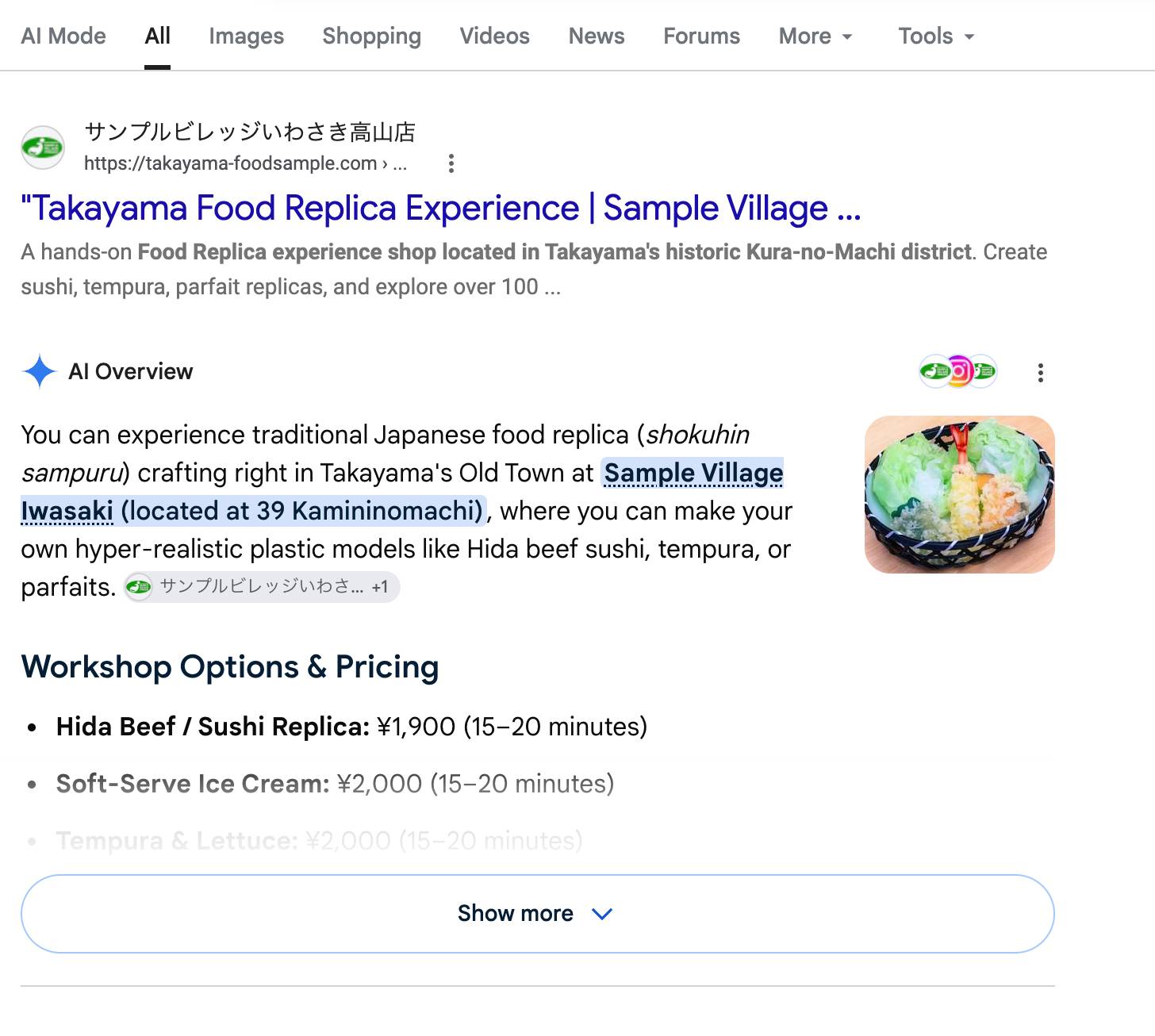Open the AI Overview three-dot menu
The image size is (1155, 1036).
(1040, 372)
